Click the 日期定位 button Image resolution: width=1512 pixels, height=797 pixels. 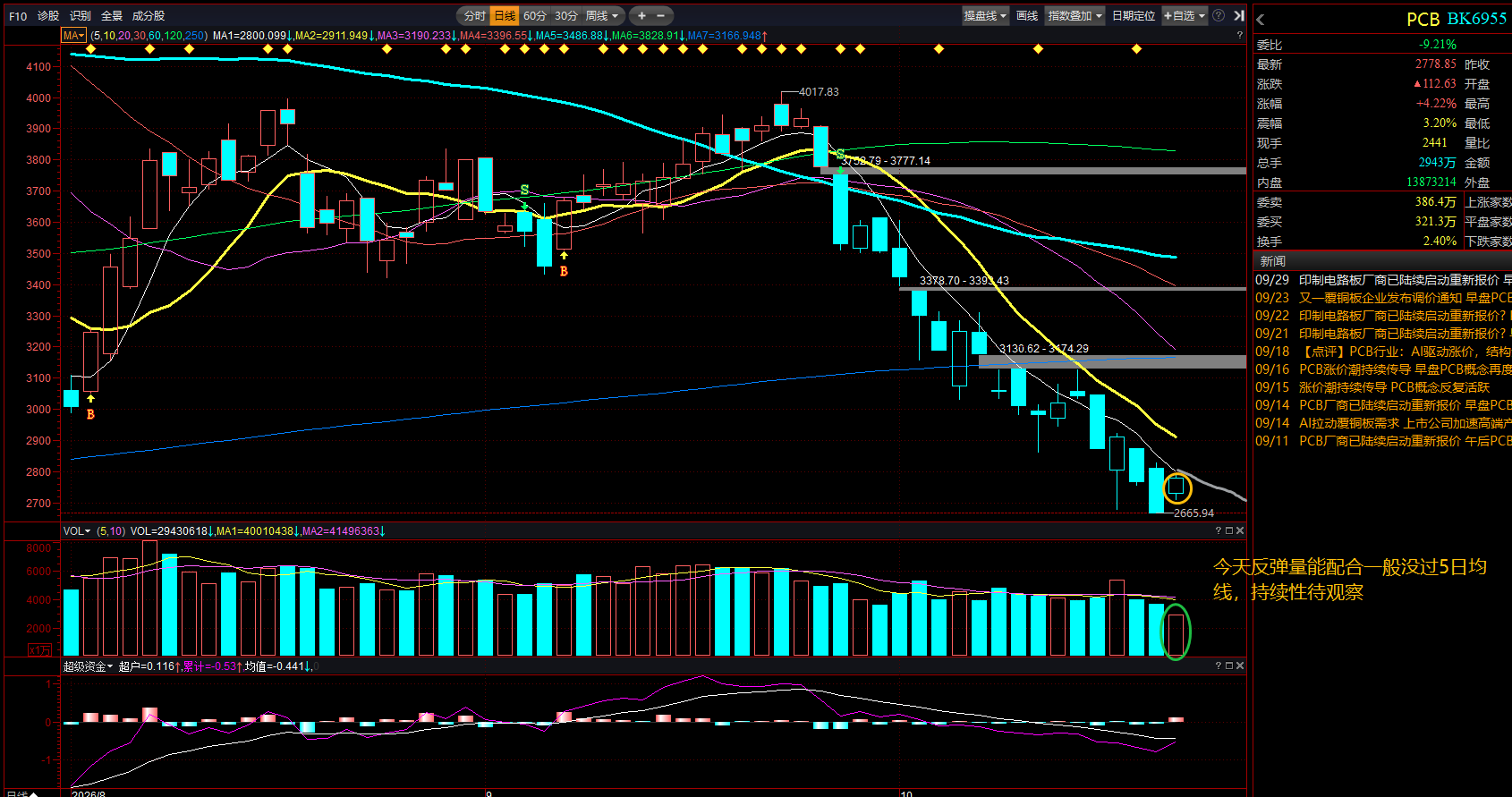pyautogui.click(x=1134, y=16)
